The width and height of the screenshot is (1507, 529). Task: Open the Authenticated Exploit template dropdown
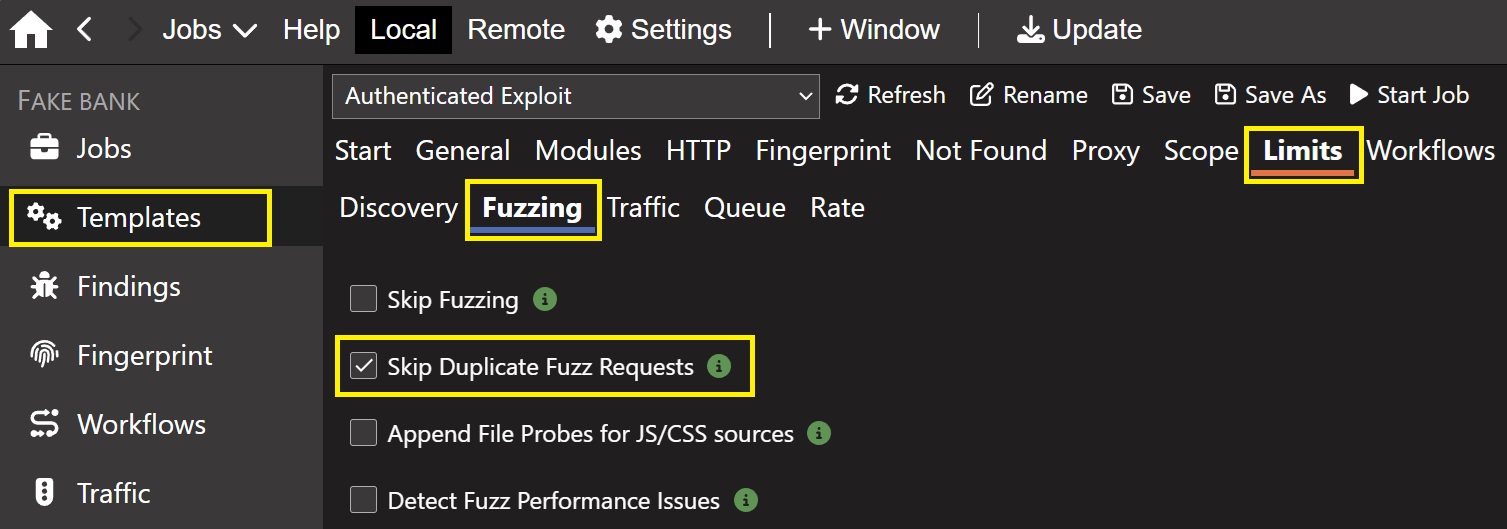click(x=575, y=96)
